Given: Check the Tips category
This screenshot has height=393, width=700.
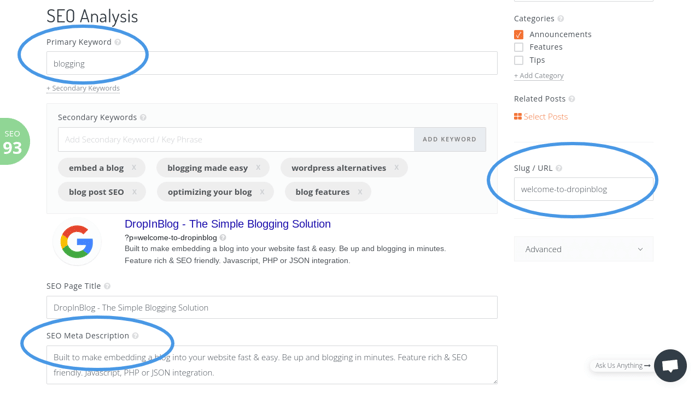Looking at the screenshot, I should (x=519, y=60).
